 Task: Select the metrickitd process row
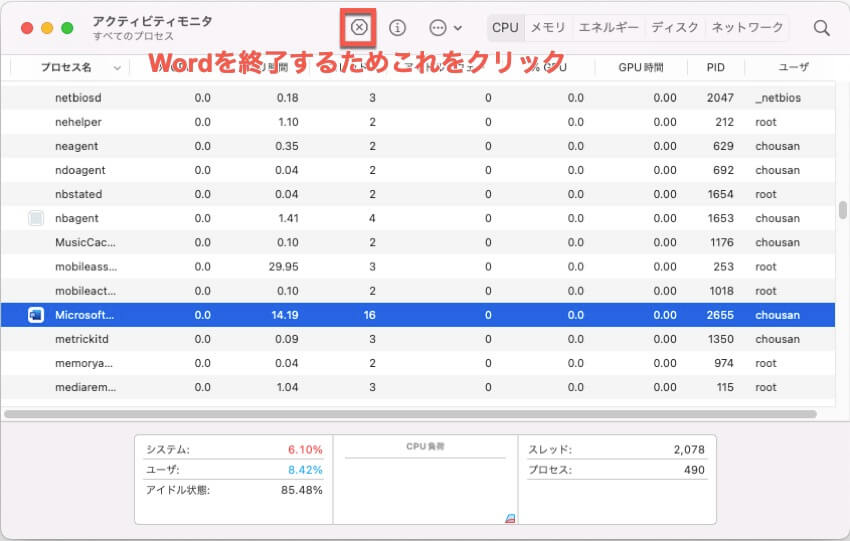tap(417, 339)
